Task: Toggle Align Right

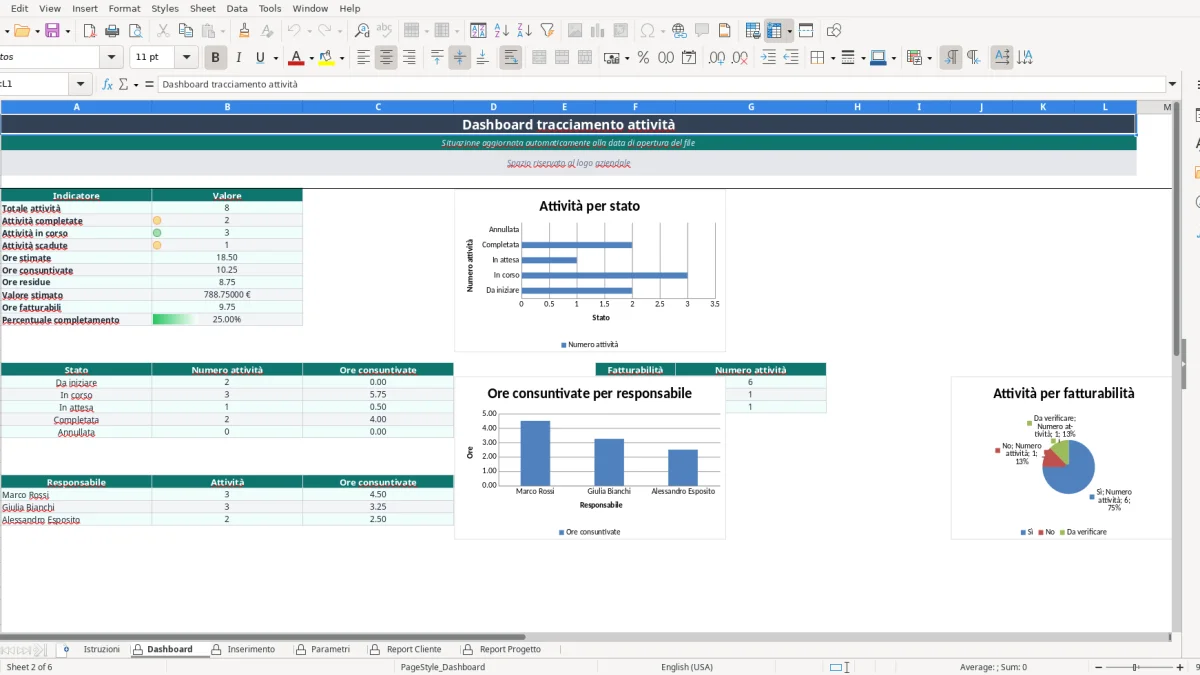Action: click(x=409, y=58)
